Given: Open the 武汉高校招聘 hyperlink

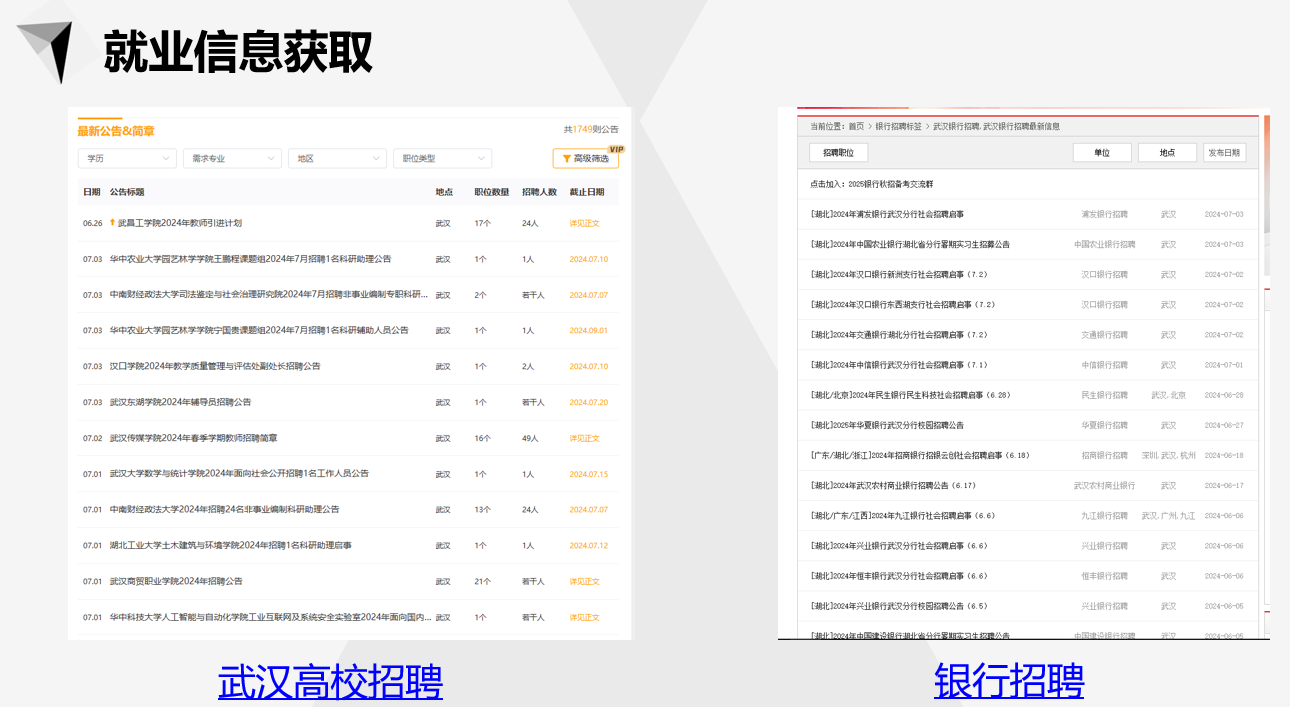Looking at the screenshot, I should coord(330,682).
